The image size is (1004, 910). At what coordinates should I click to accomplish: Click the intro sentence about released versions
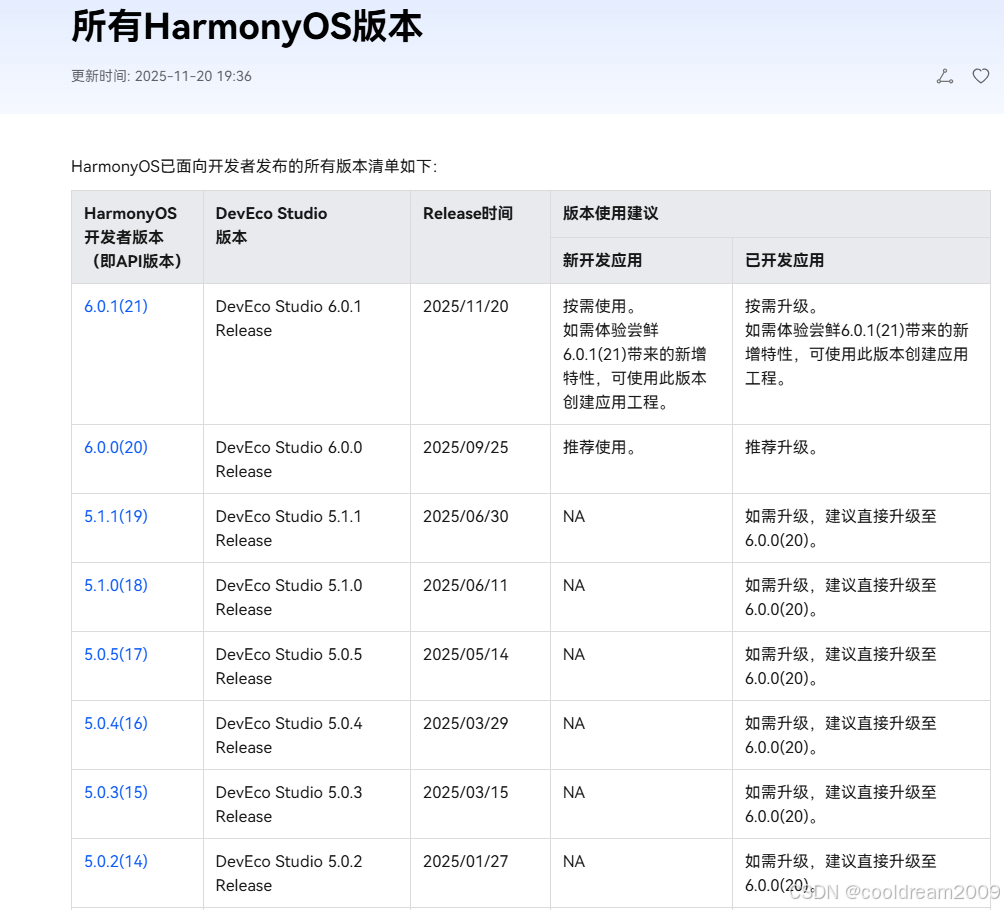(x=254, y=167)
